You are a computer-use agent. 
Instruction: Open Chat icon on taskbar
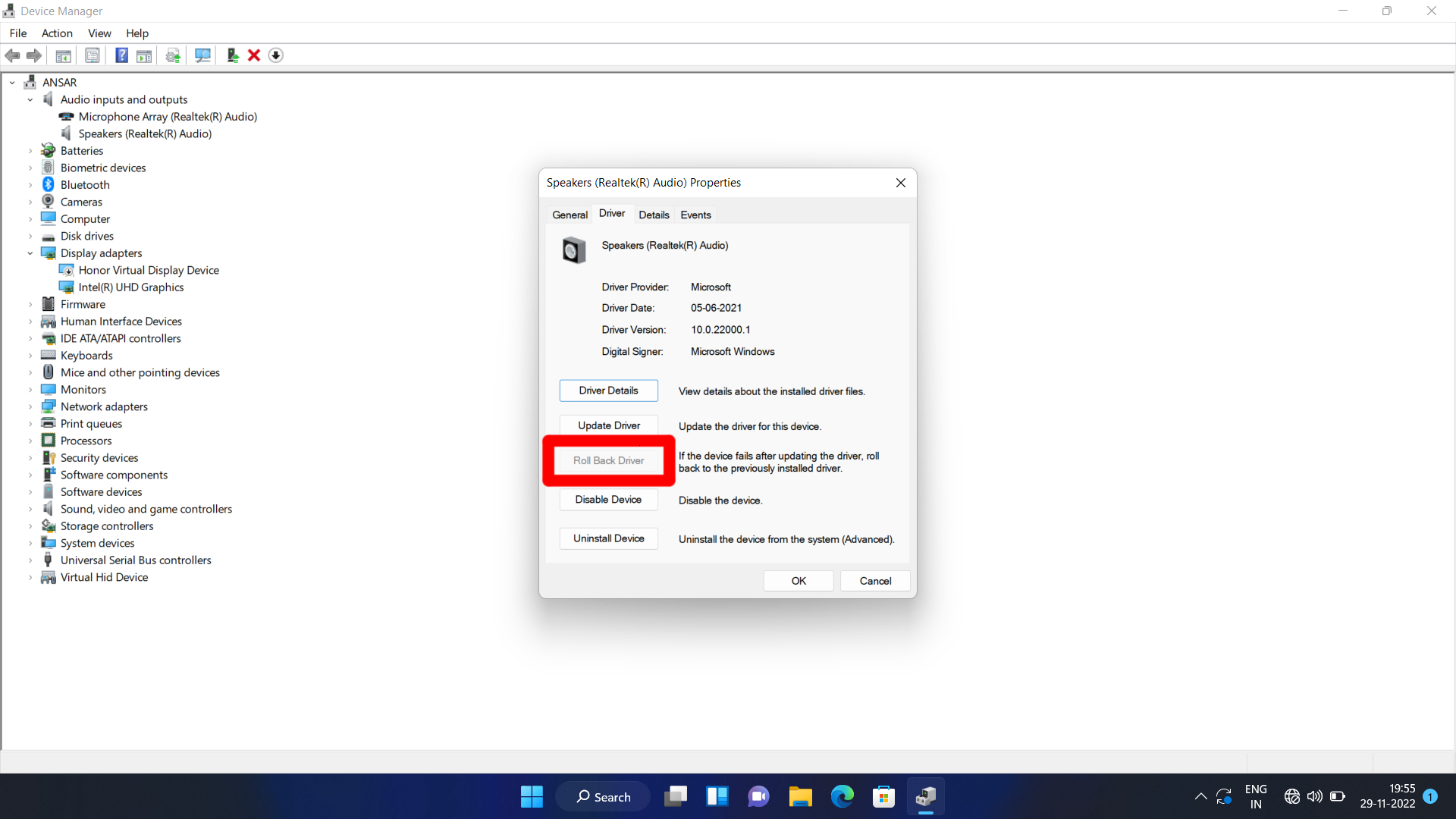[758, 796]
